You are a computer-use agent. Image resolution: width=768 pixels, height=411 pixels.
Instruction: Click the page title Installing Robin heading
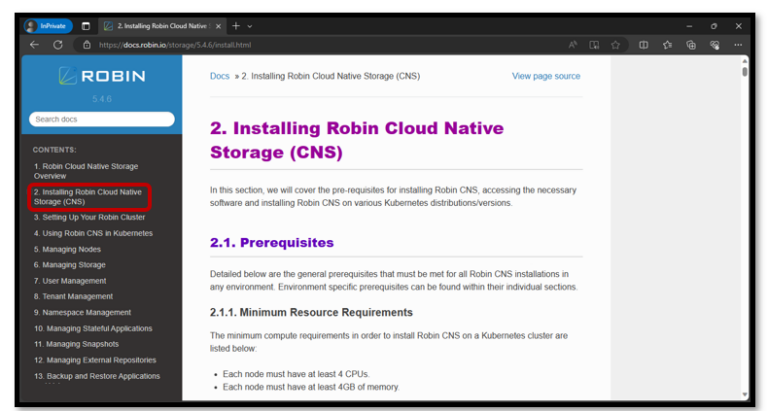coord(357,140)
